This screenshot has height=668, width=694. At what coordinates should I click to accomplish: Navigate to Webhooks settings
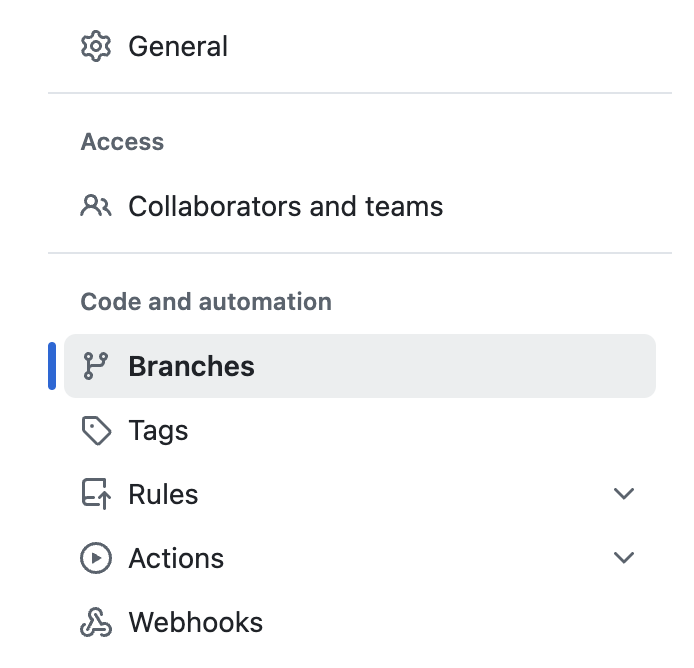(x=196, y=622)
